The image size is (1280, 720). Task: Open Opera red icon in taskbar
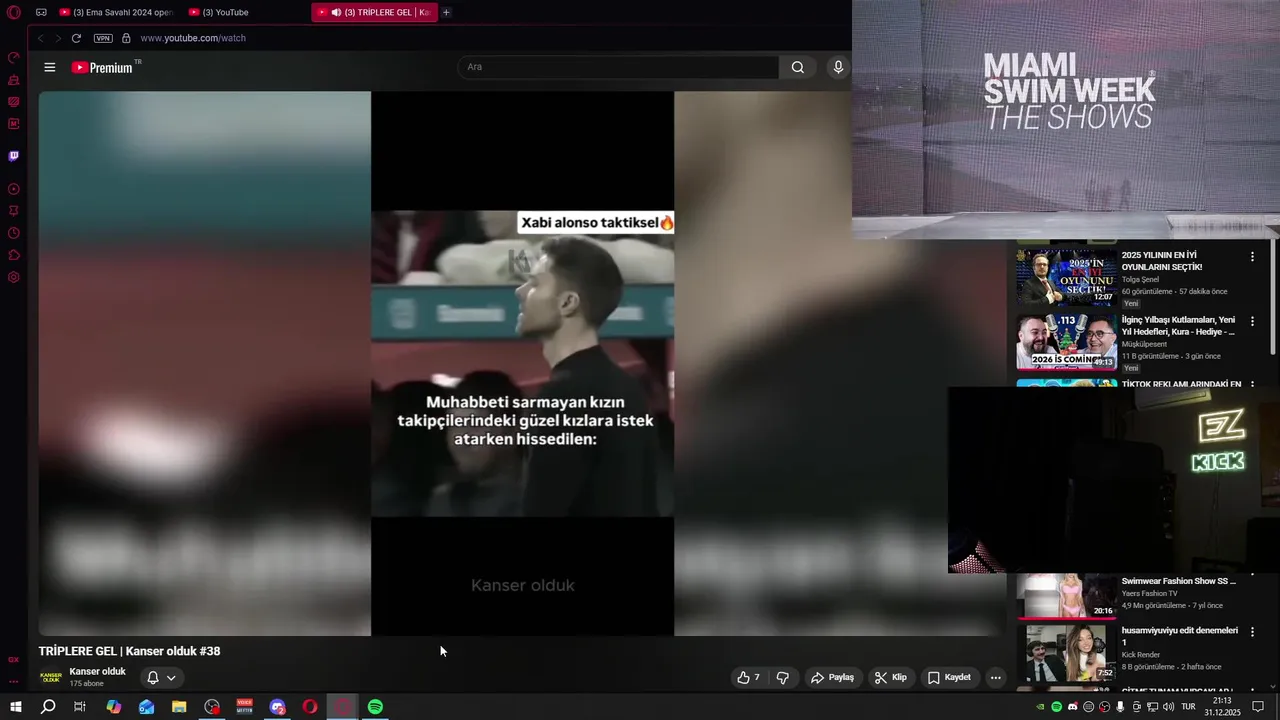click(x=310, y=707)
